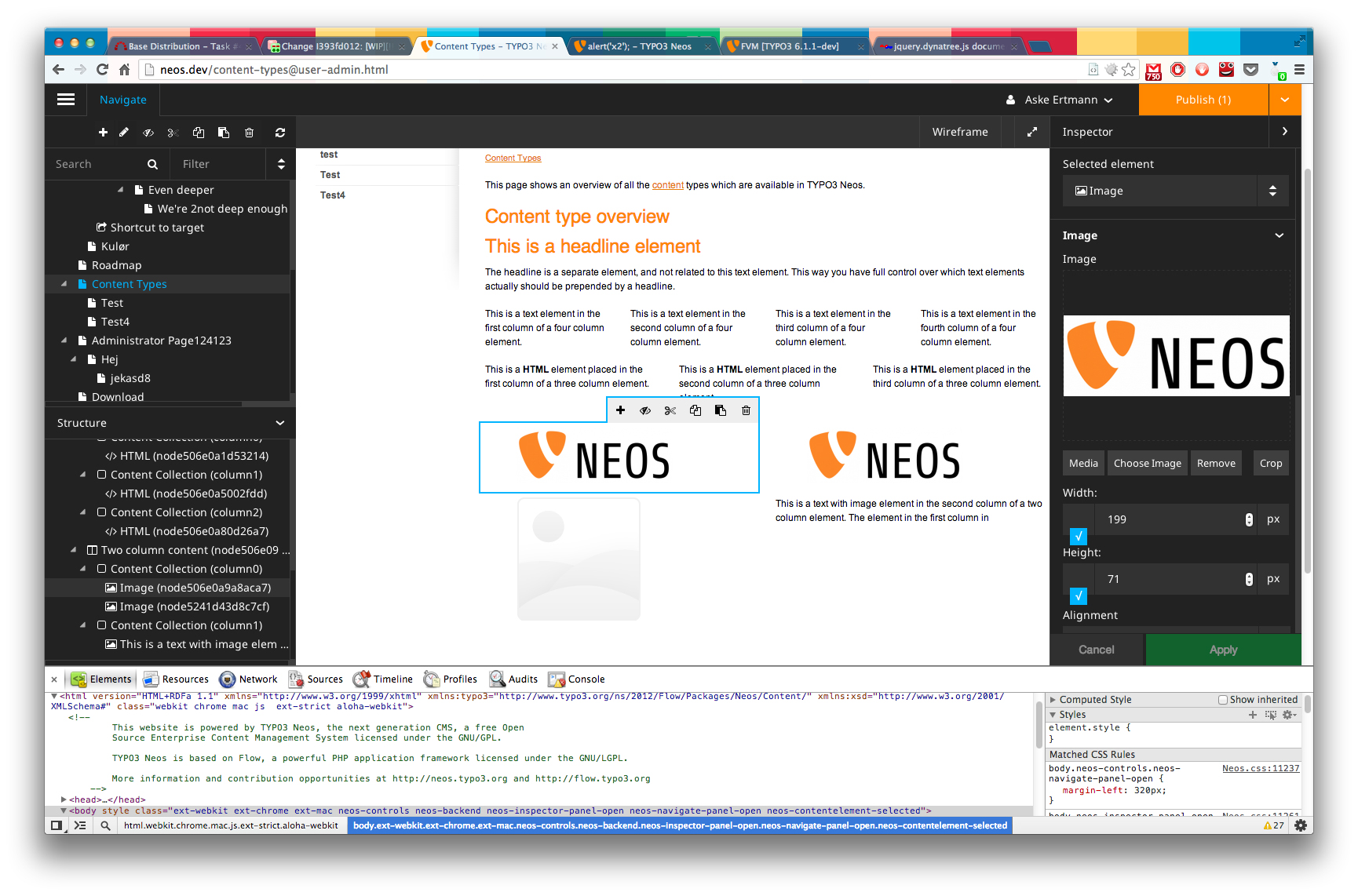Click the Width stepper arrows
Image resolution: width=1358 pixels, height=896 pixels.
point(1249,519)
